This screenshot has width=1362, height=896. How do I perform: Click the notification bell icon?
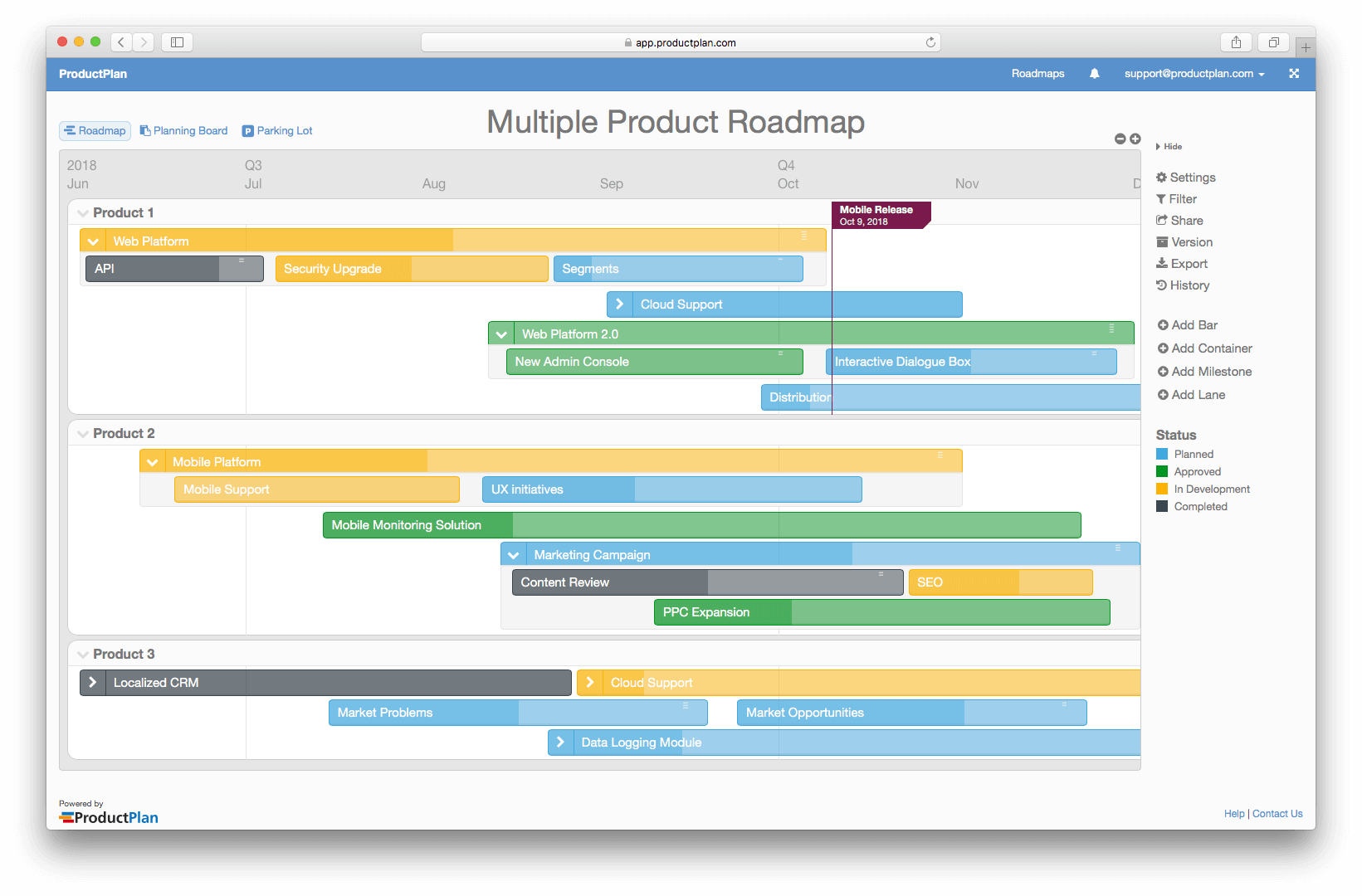click(x=1094, y=73)
